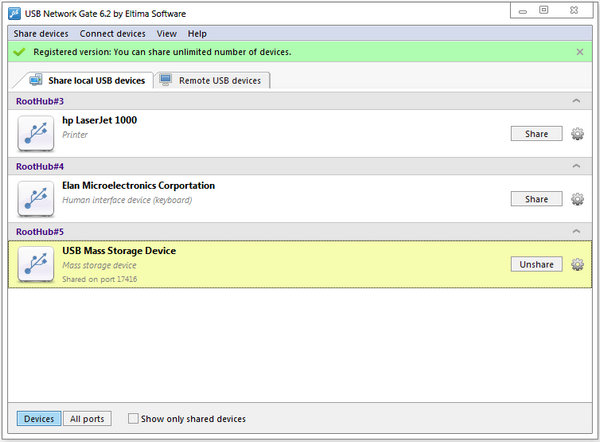The image size is (600, 442).
Task: Click the green registered checkmark icon
Action: [19, 52]
